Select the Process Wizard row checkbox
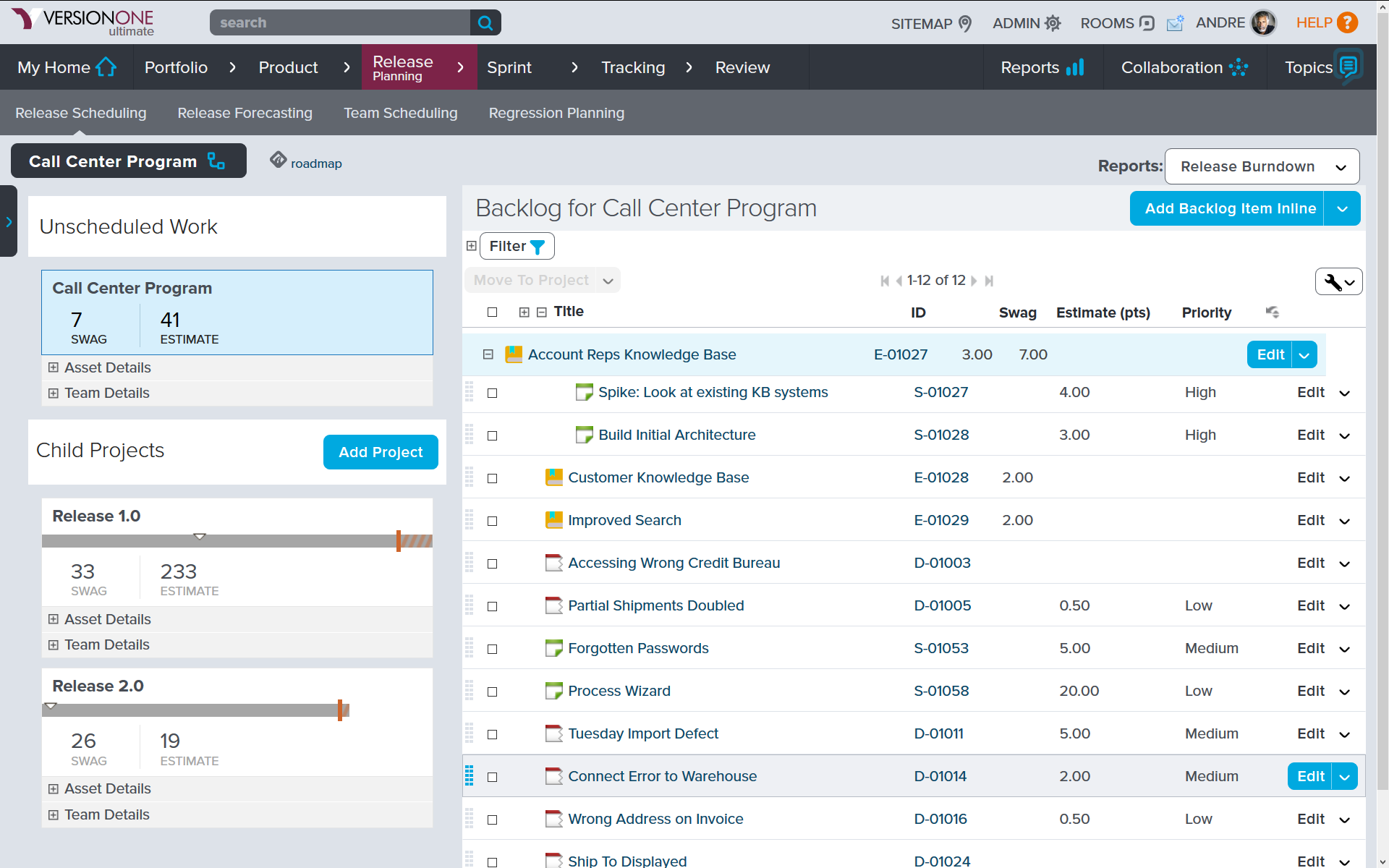 tap(493, 692)
